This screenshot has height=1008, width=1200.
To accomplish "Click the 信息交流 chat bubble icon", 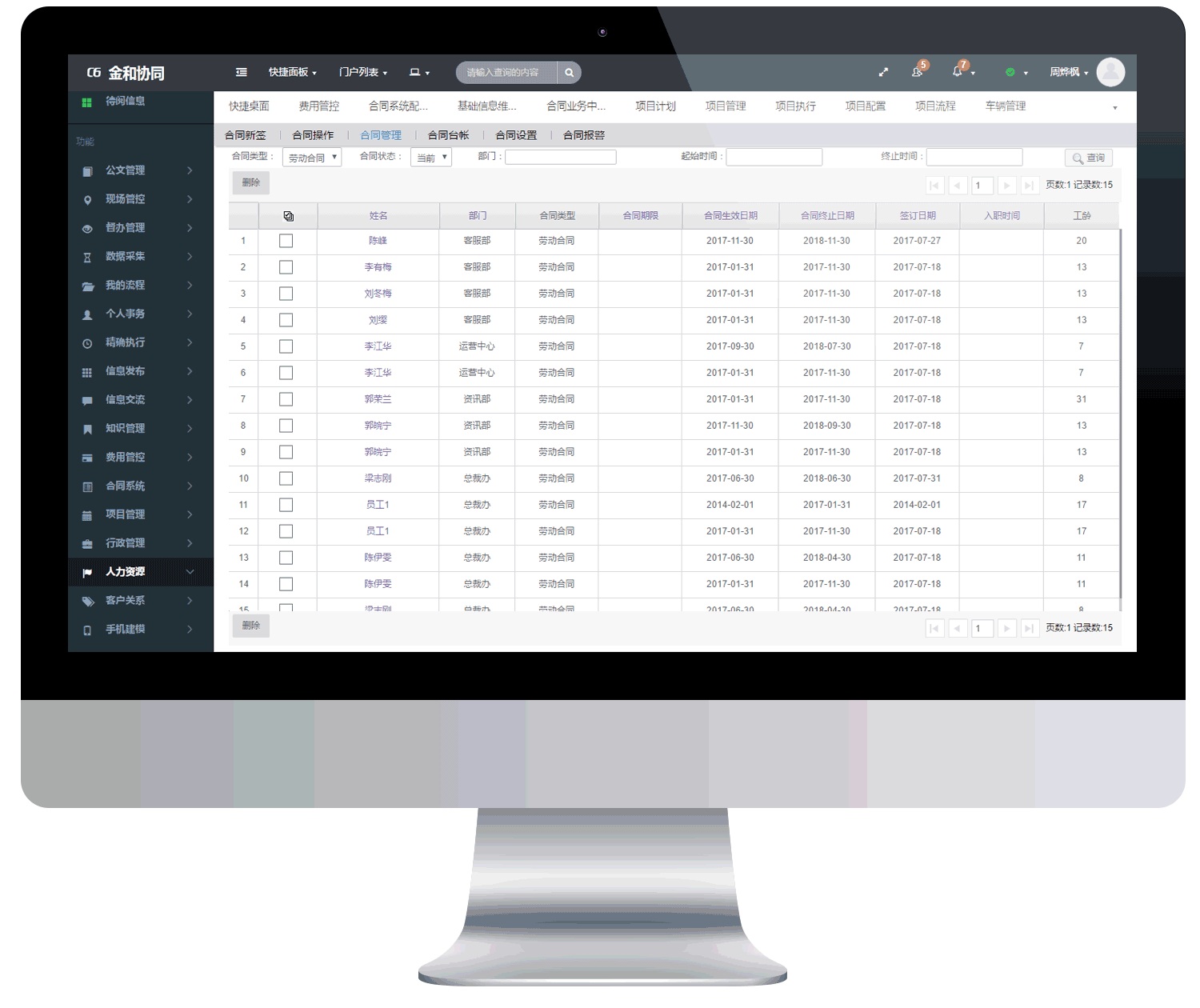I will pyautogui.click(x=87, y=400).
